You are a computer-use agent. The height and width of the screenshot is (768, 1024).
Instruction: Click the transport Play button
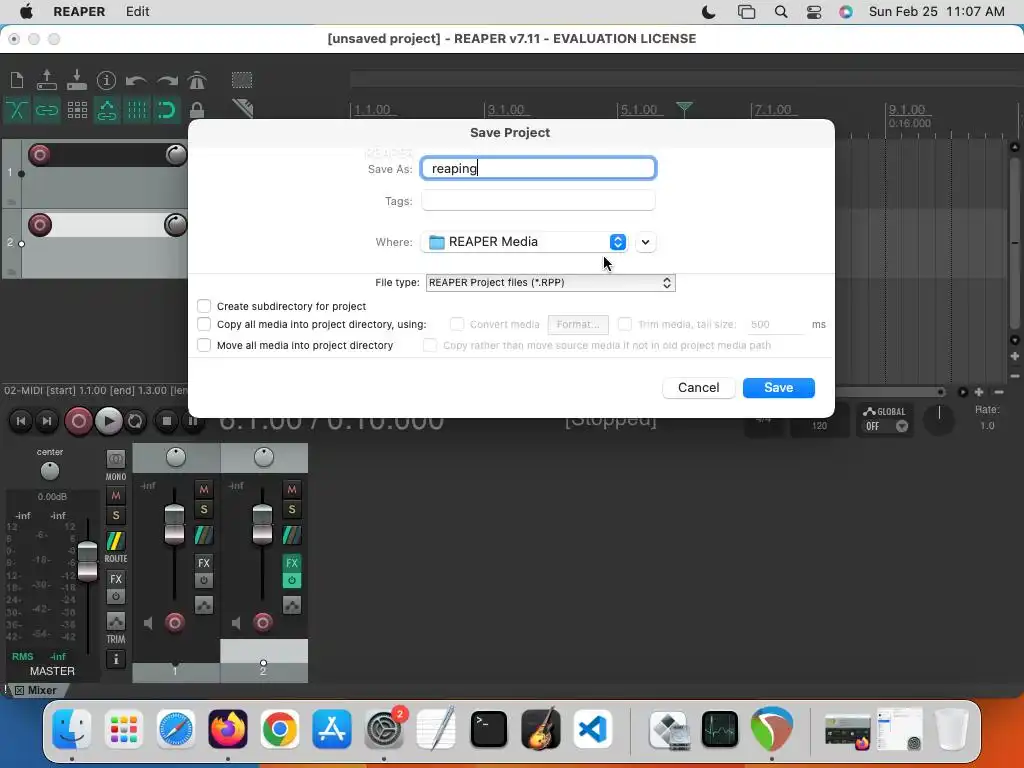108,421
